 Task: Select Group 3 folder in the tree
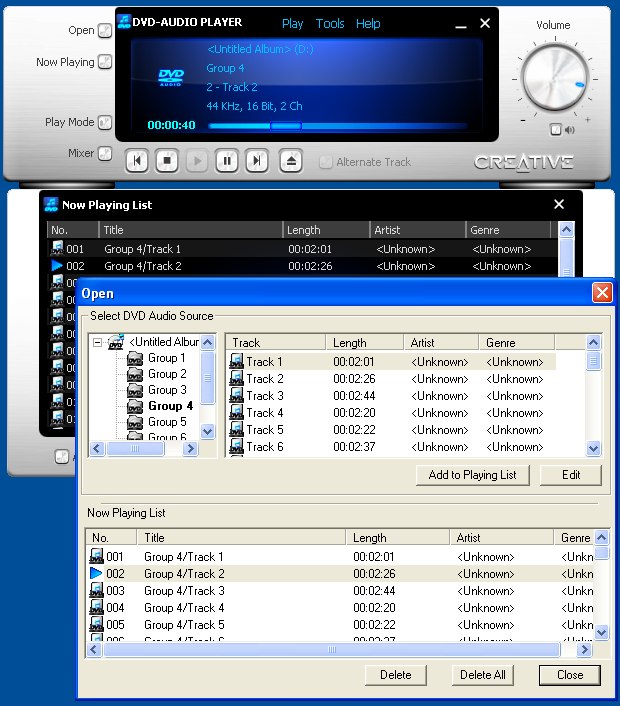[167, 390]
